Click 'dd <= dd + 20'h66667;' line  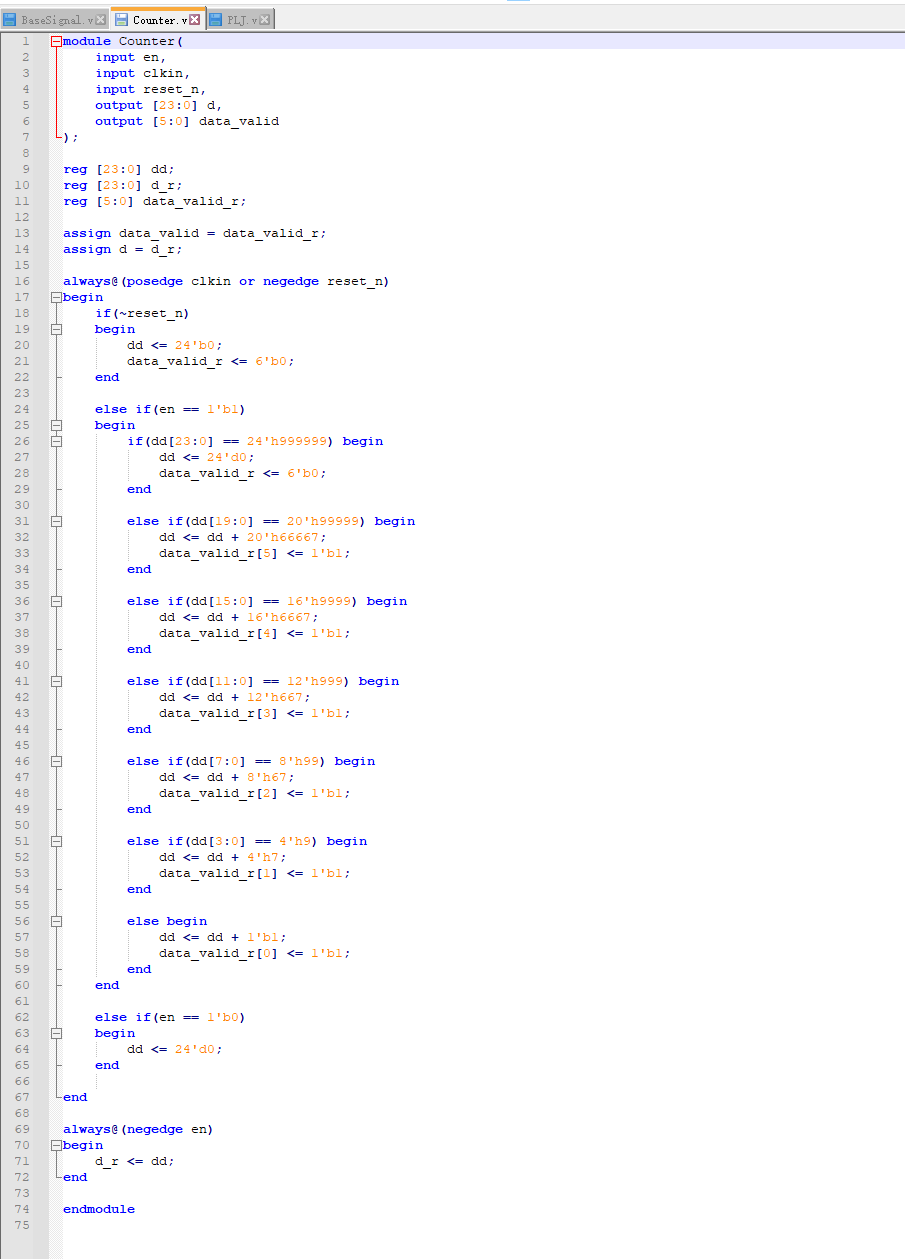243,537
